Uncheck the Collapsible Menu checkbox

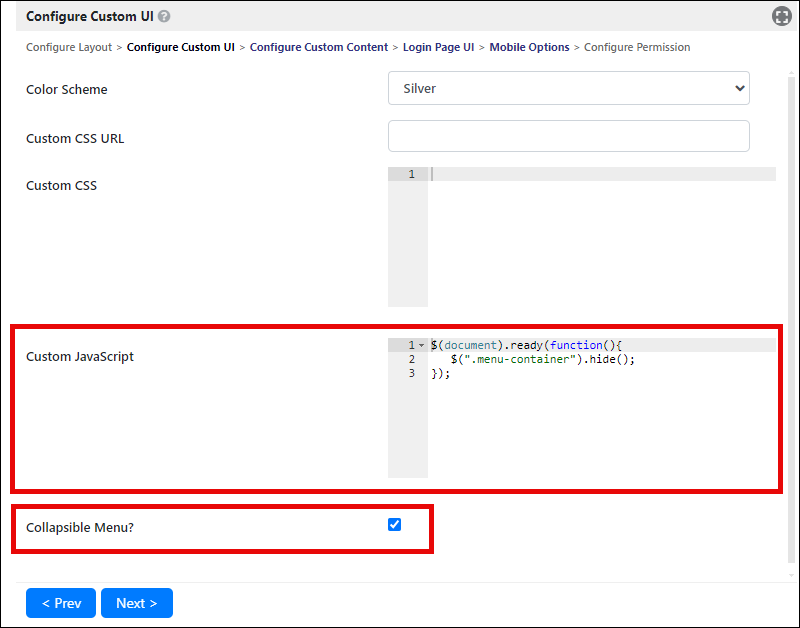394,524
